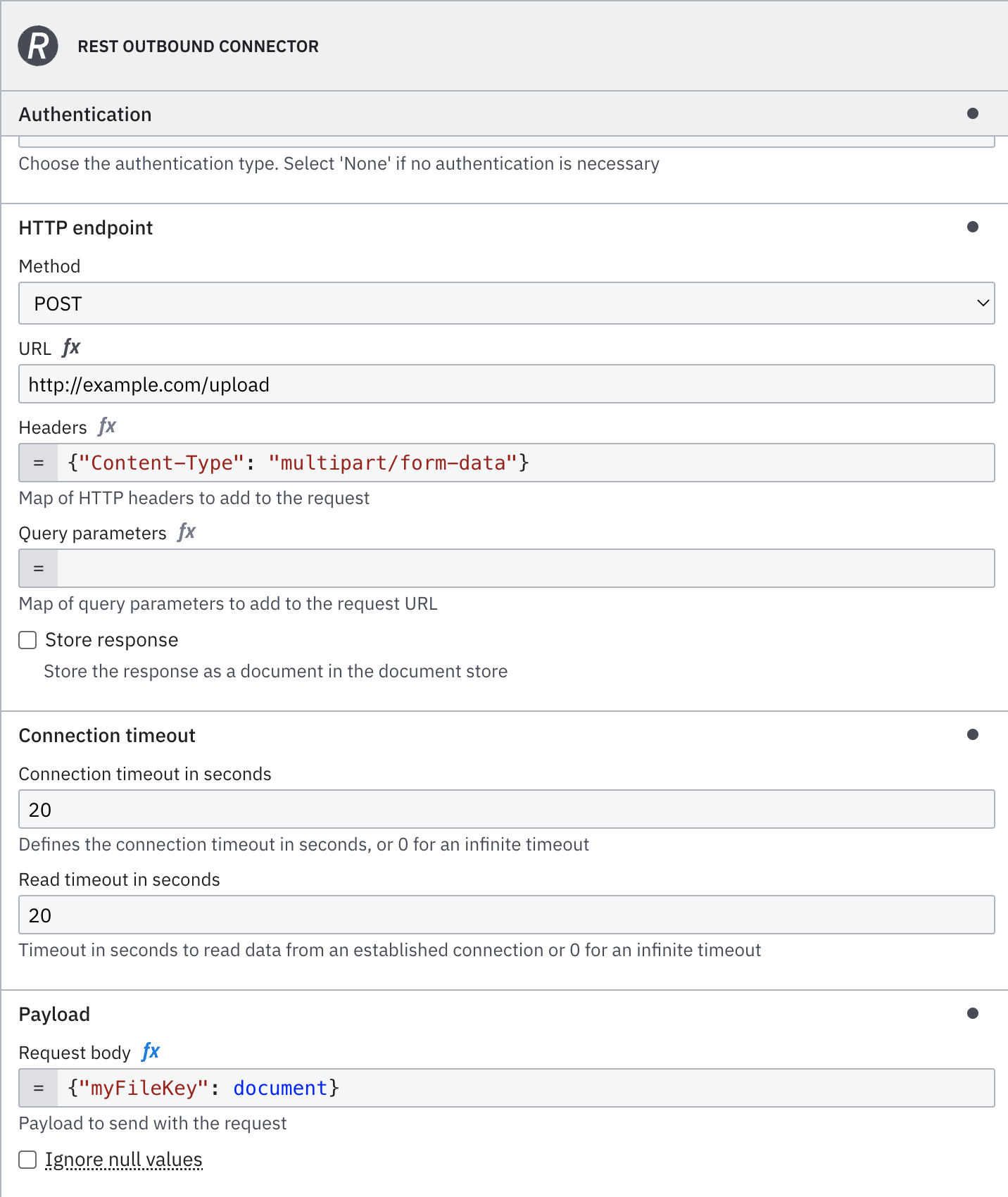This screenshot has width=1008, height=1197.
Task: Click the Request body expression field
Action: pos(525,1089)
